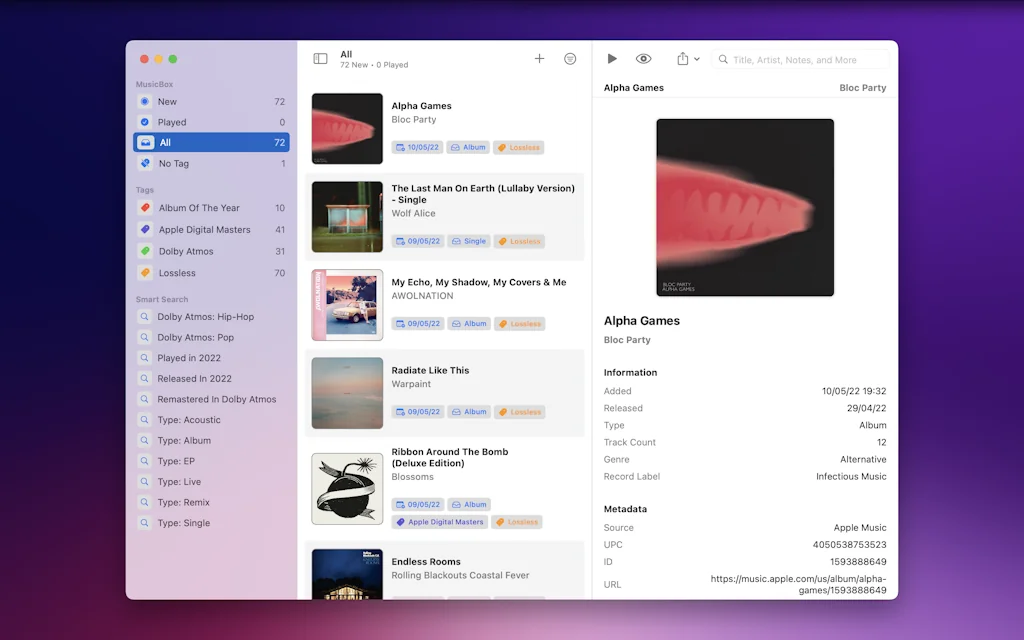
Task: Click the magnifier icon beside Played in 2022
Action: (x=147, y=357)
